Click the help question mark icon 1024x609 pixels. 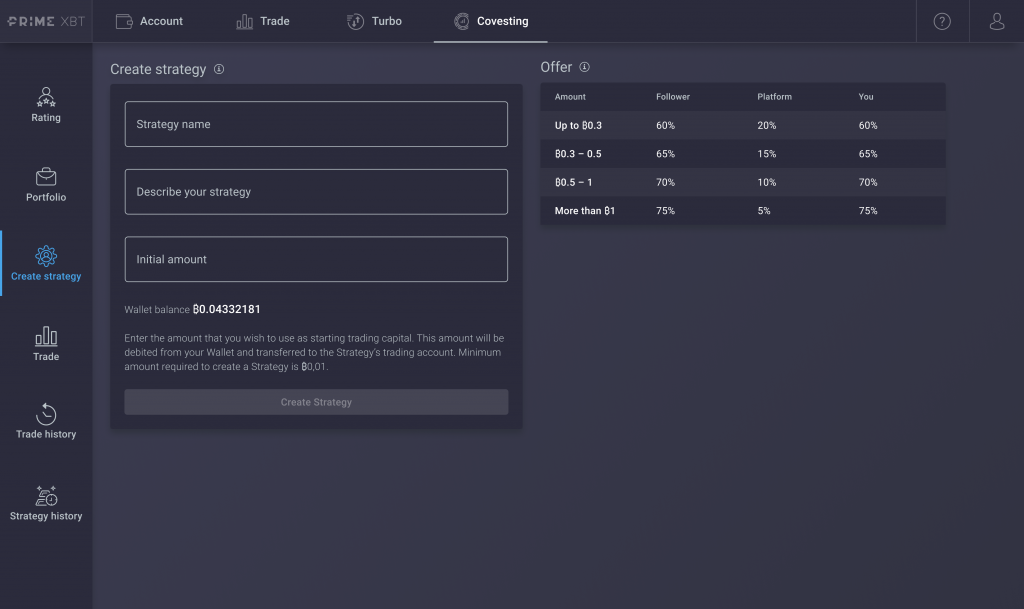click(941, 20)
